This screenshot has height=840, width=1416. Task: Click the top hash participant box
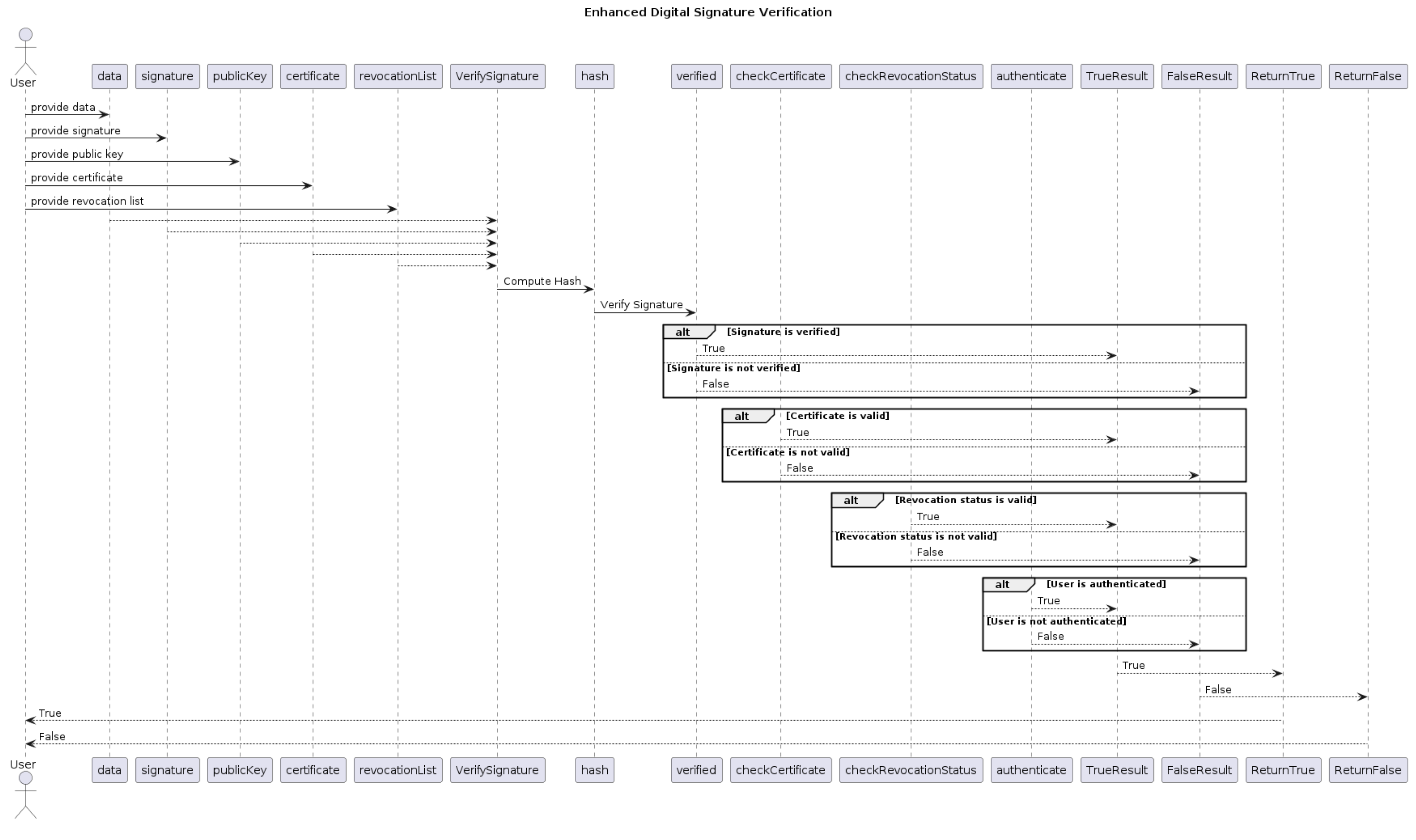point(594,76)
